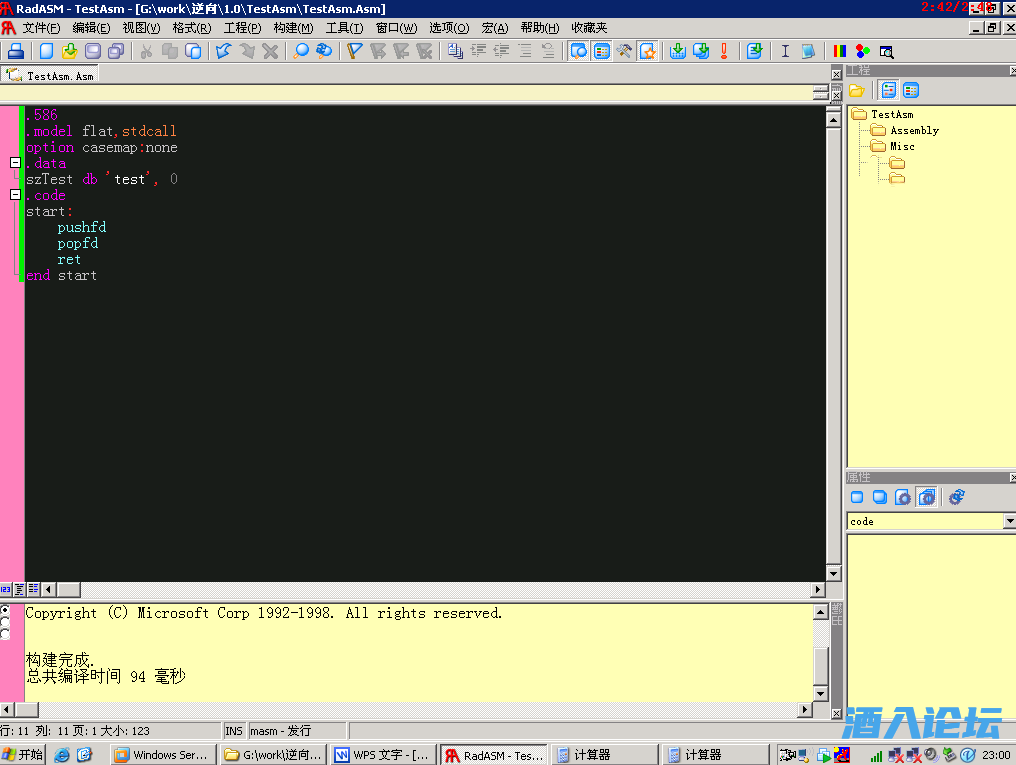Screen dimensions: 1016x765
Task: Select the first output window radio button
Action: click(5, 610)
